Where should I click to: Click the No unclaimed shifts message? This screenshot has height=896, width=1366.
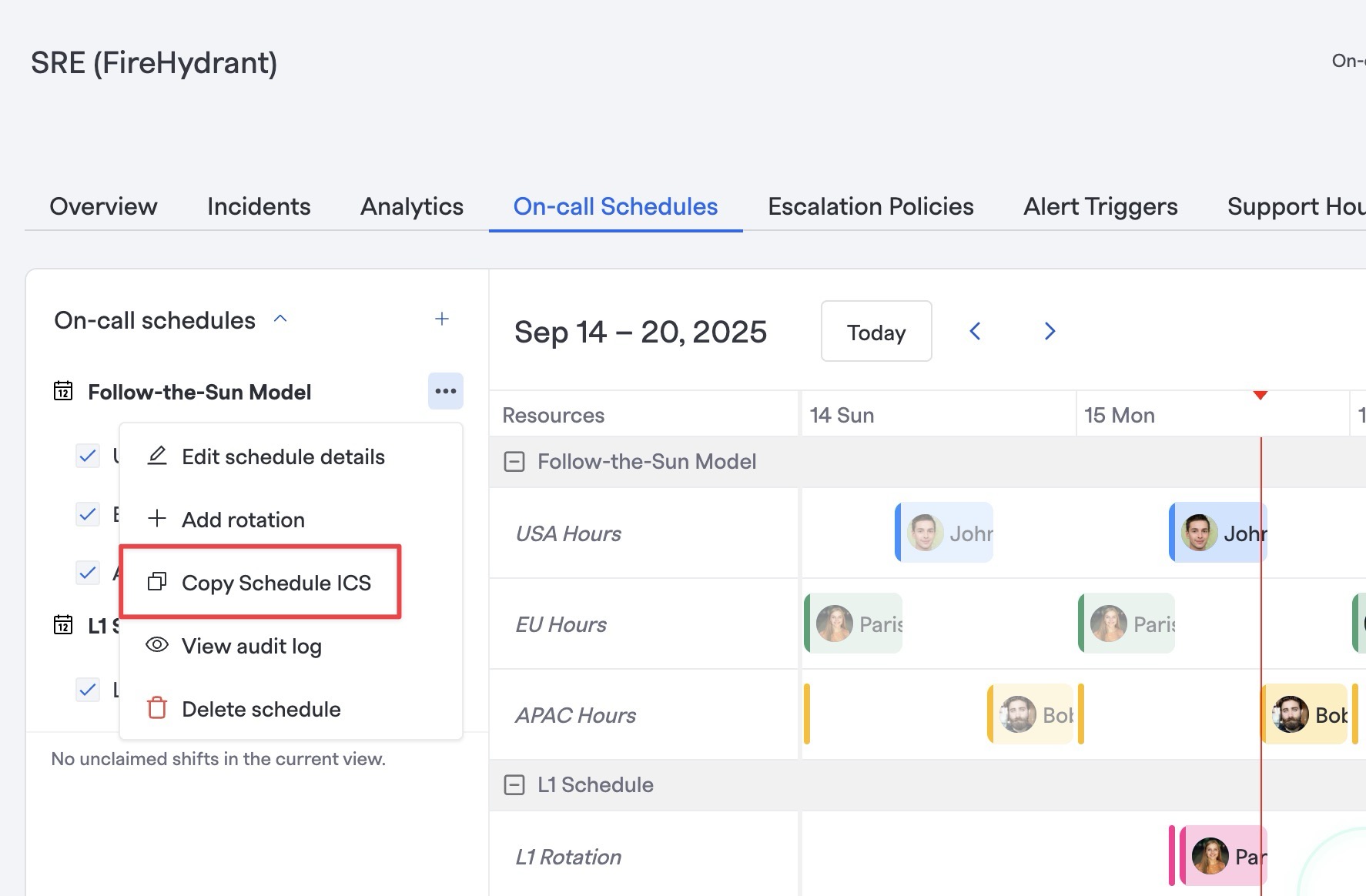[218, 759]
